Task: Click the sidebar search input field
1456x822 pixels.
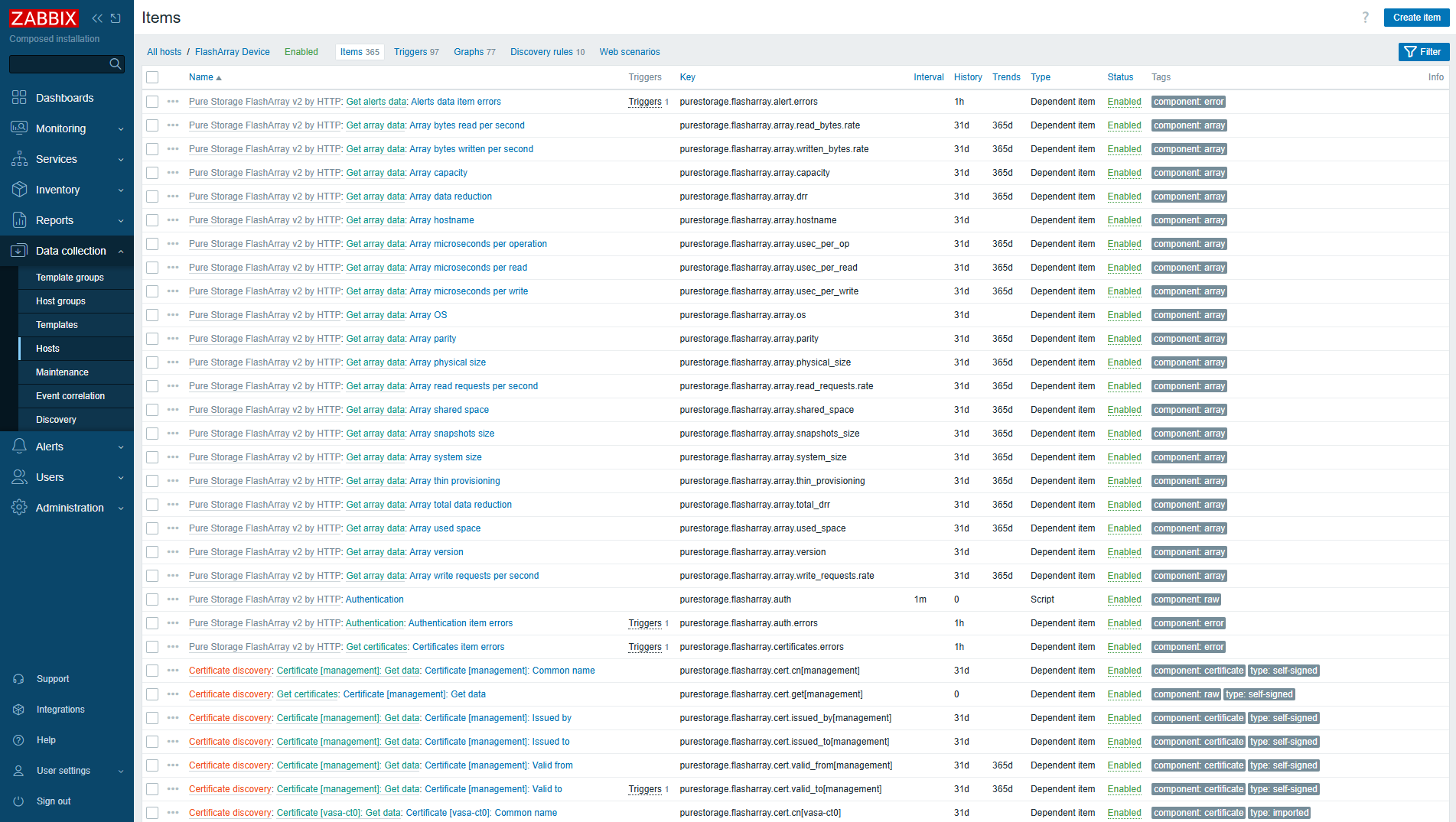Action: (59, 64)
